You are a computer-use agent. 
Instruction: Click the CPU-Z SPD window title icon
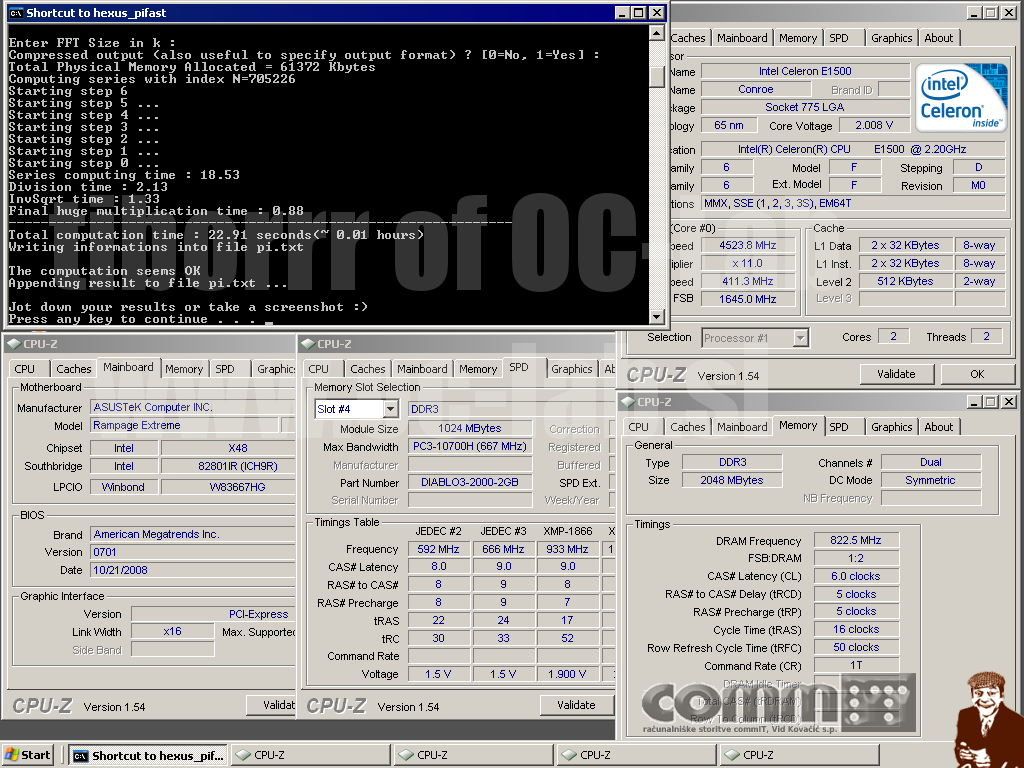click(308, 344)
